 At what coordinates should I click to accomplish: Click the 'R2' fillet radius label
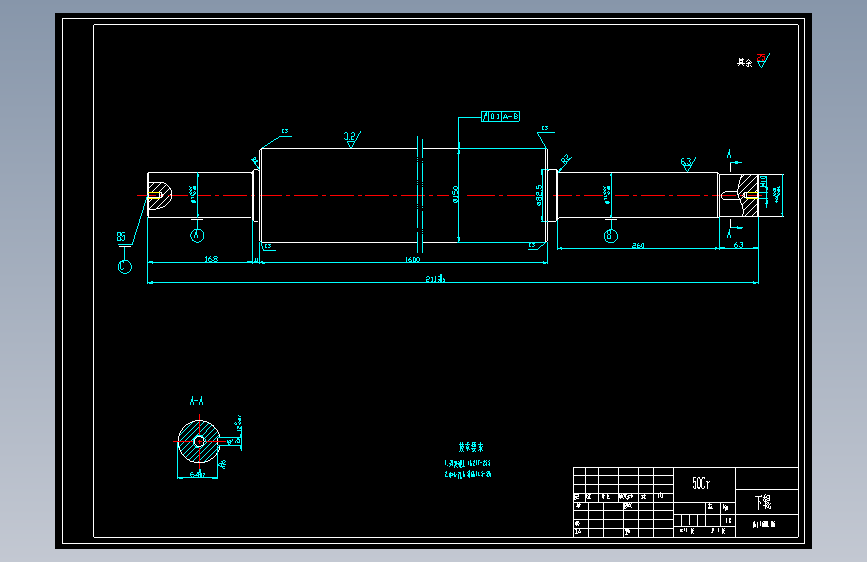[x=565, y=160]
